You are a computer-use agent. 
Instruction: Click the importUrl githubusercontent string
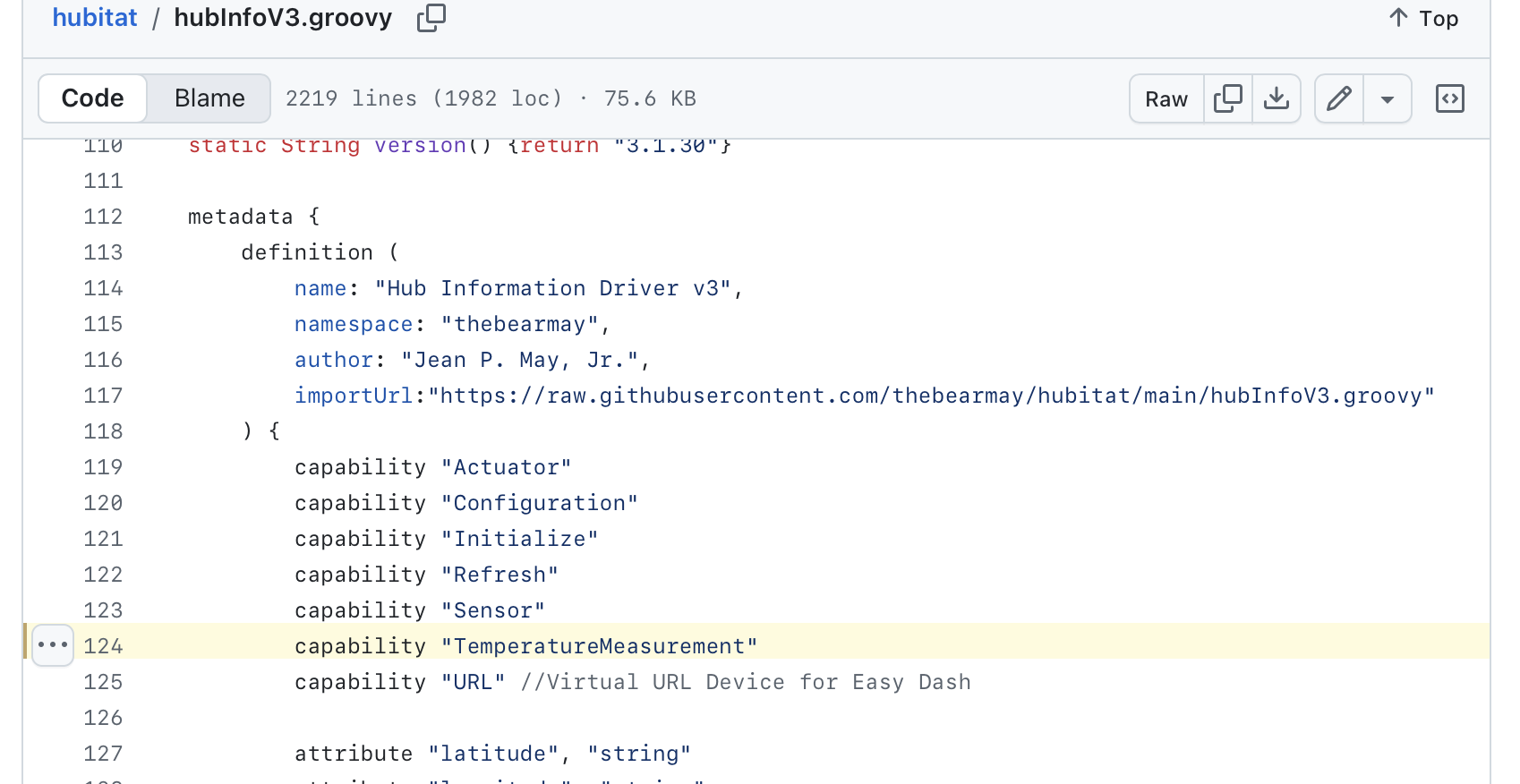pos(931,396)
